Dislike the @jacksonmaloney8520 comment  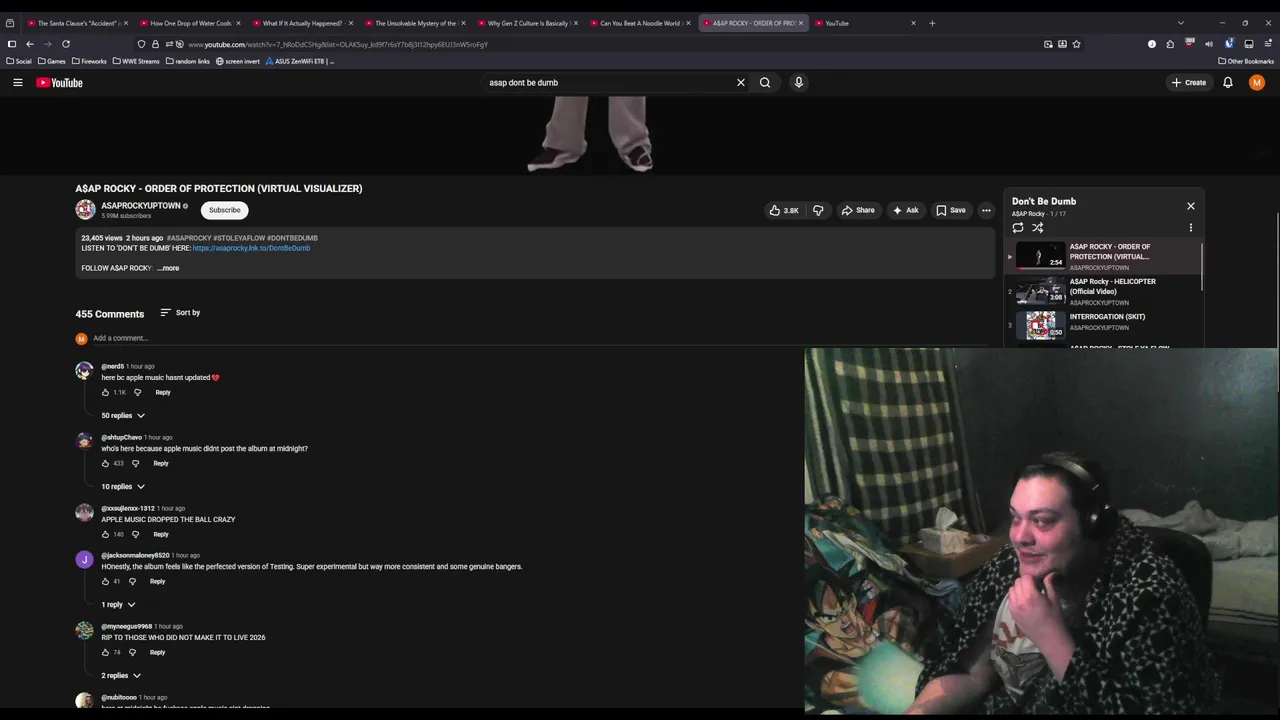132,582
